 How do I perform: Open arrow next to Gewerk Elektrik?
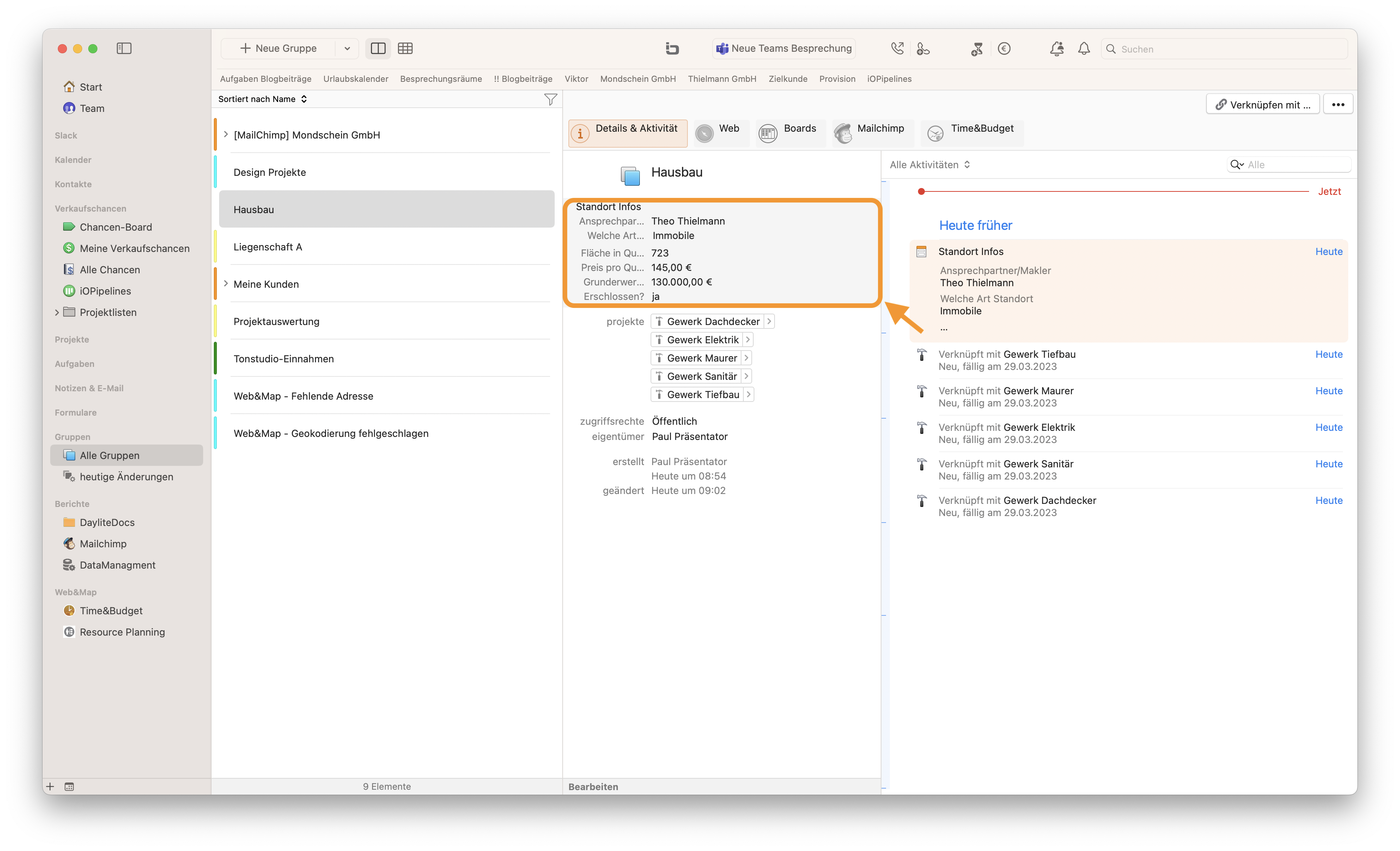point(748,339)
